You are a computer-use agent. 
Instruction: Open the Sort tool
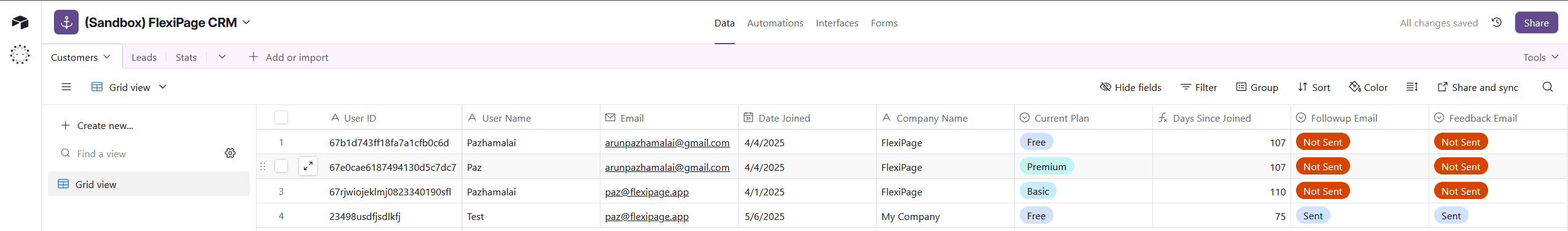tap(1314, 87)
